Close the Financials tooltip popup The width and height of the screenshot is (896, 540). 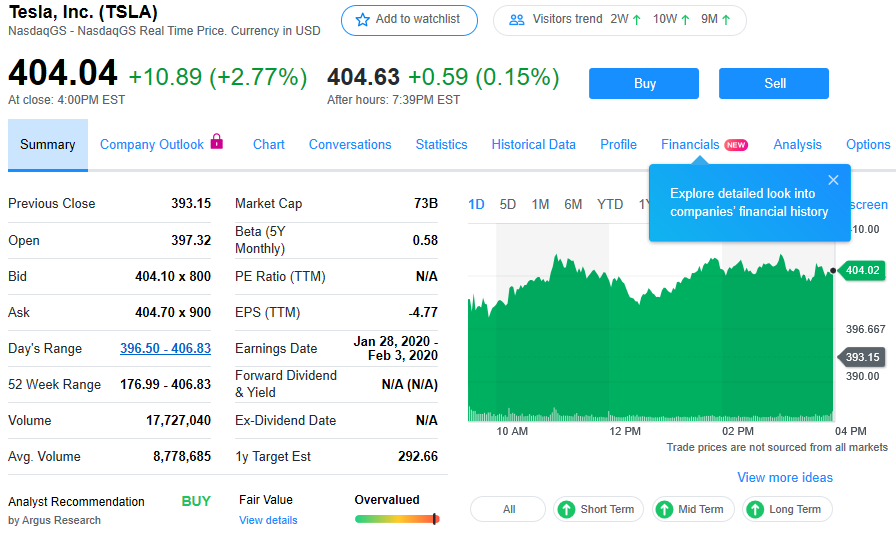point(833,180)
